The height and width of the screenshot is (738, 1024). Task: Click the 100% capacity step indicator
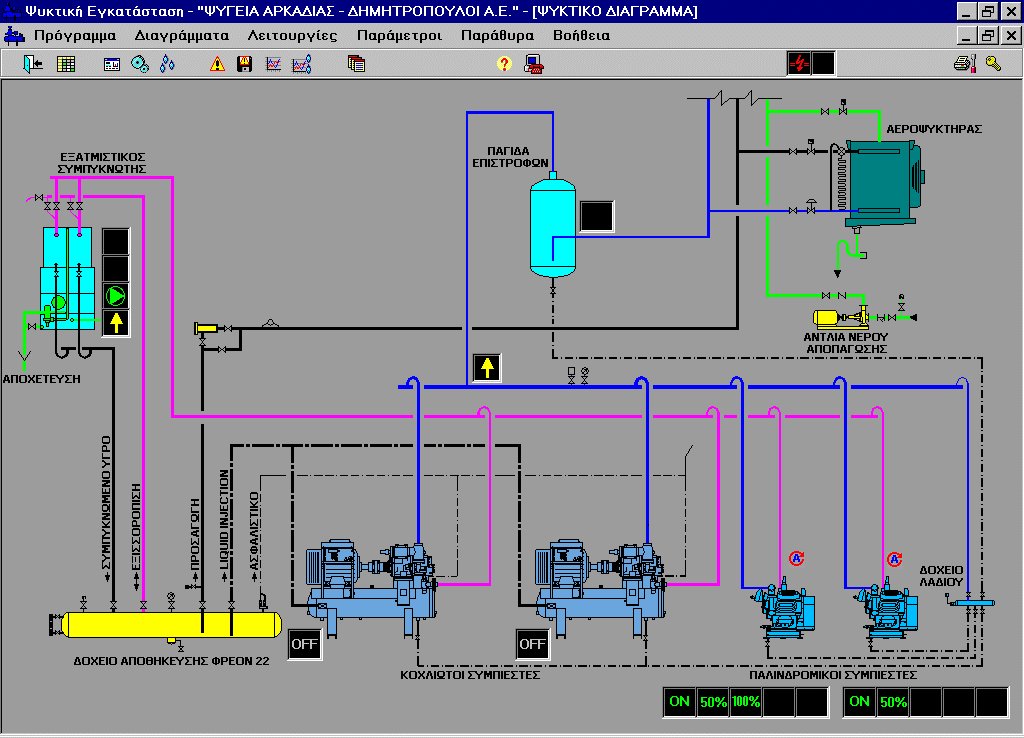pos(746,702)
